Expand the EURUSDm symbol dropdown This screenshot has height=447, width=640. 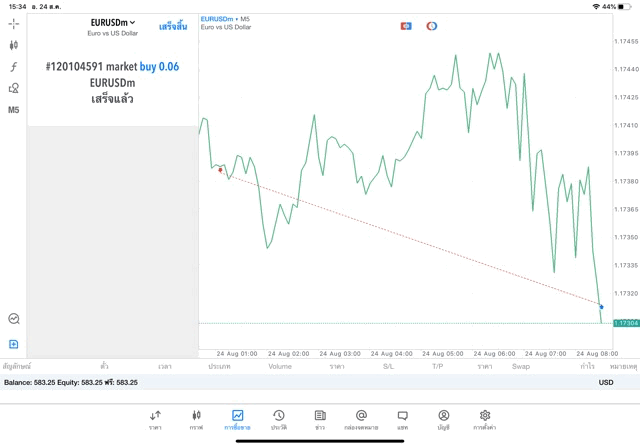(x=113, y=23)
